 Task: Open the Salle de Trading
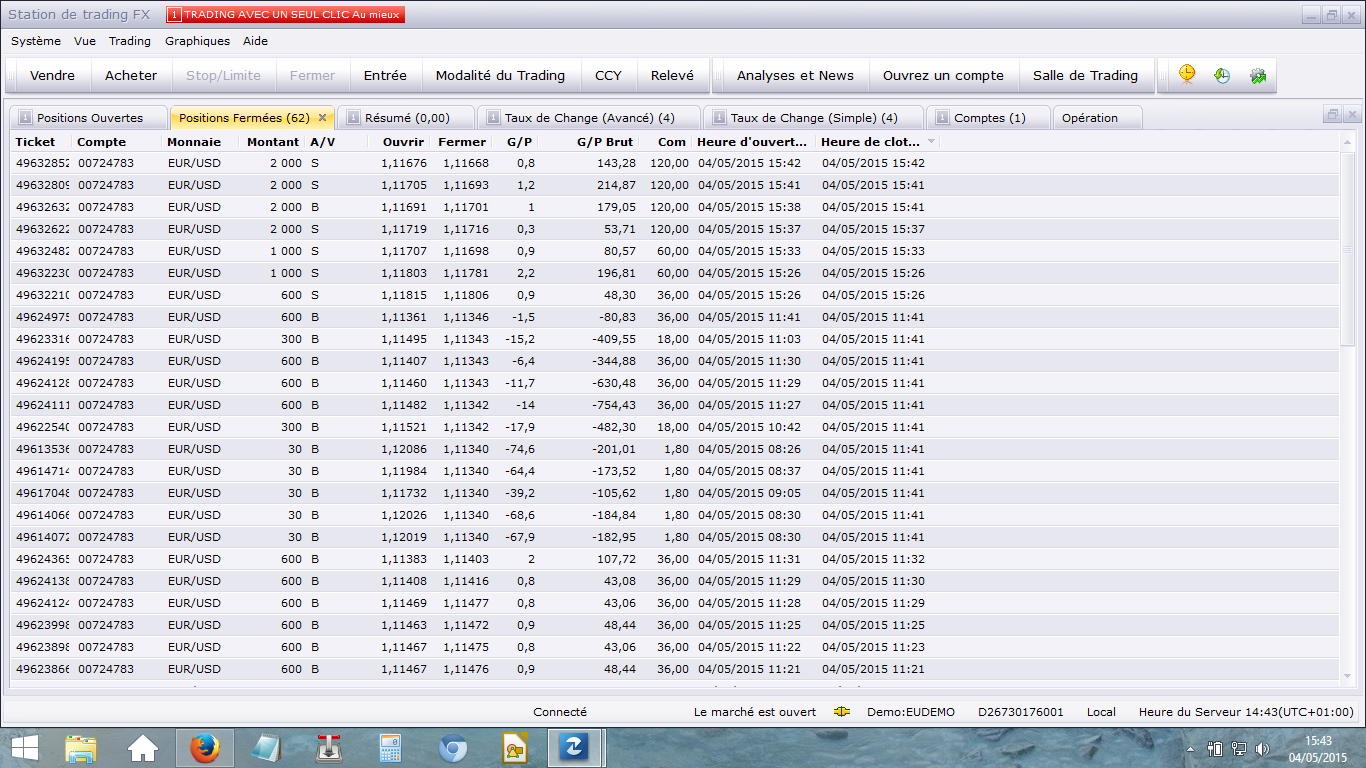click(1085, 76)
